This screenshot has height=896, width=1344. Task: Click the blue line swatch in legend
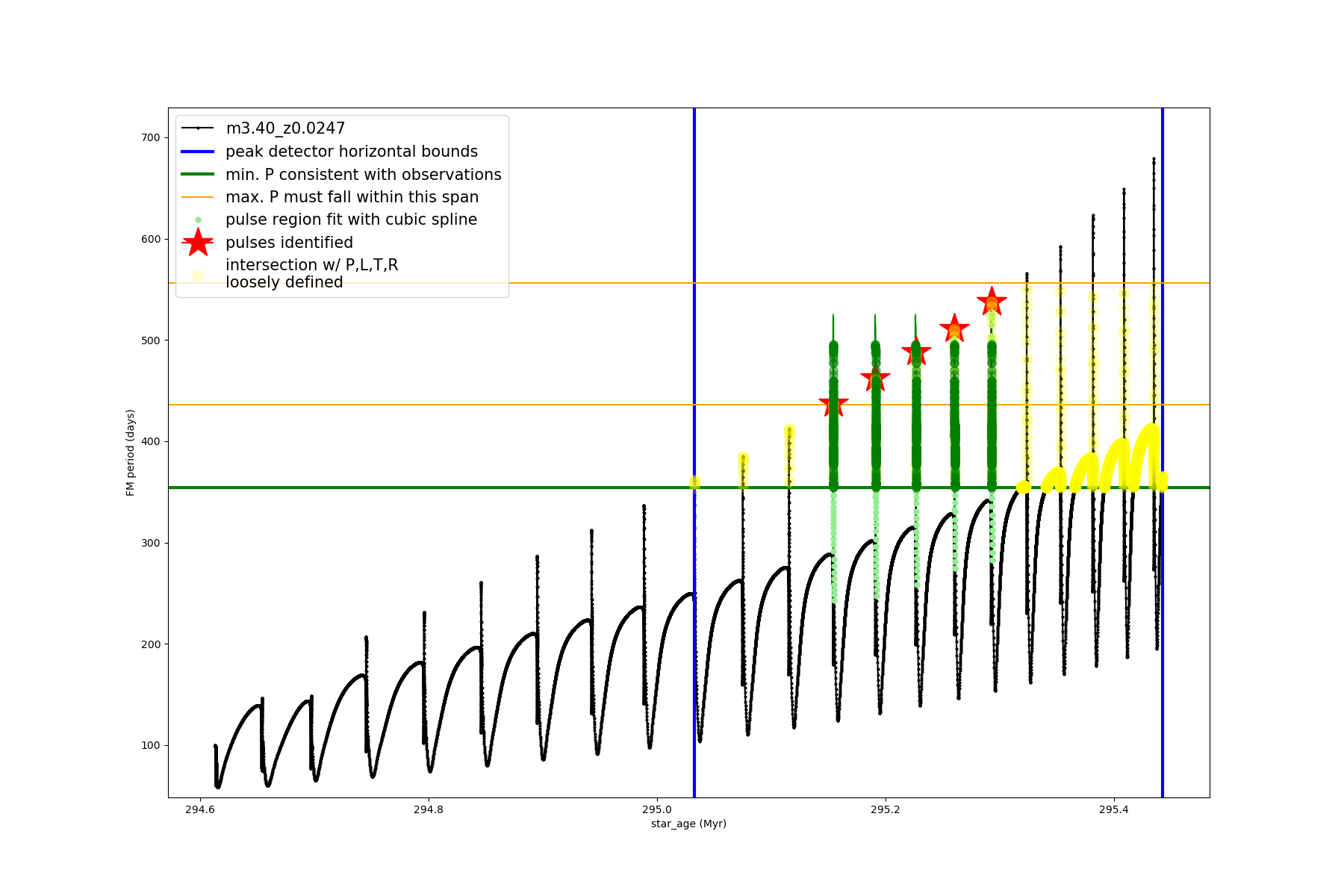pyautogui.click(x=198, y=152)
